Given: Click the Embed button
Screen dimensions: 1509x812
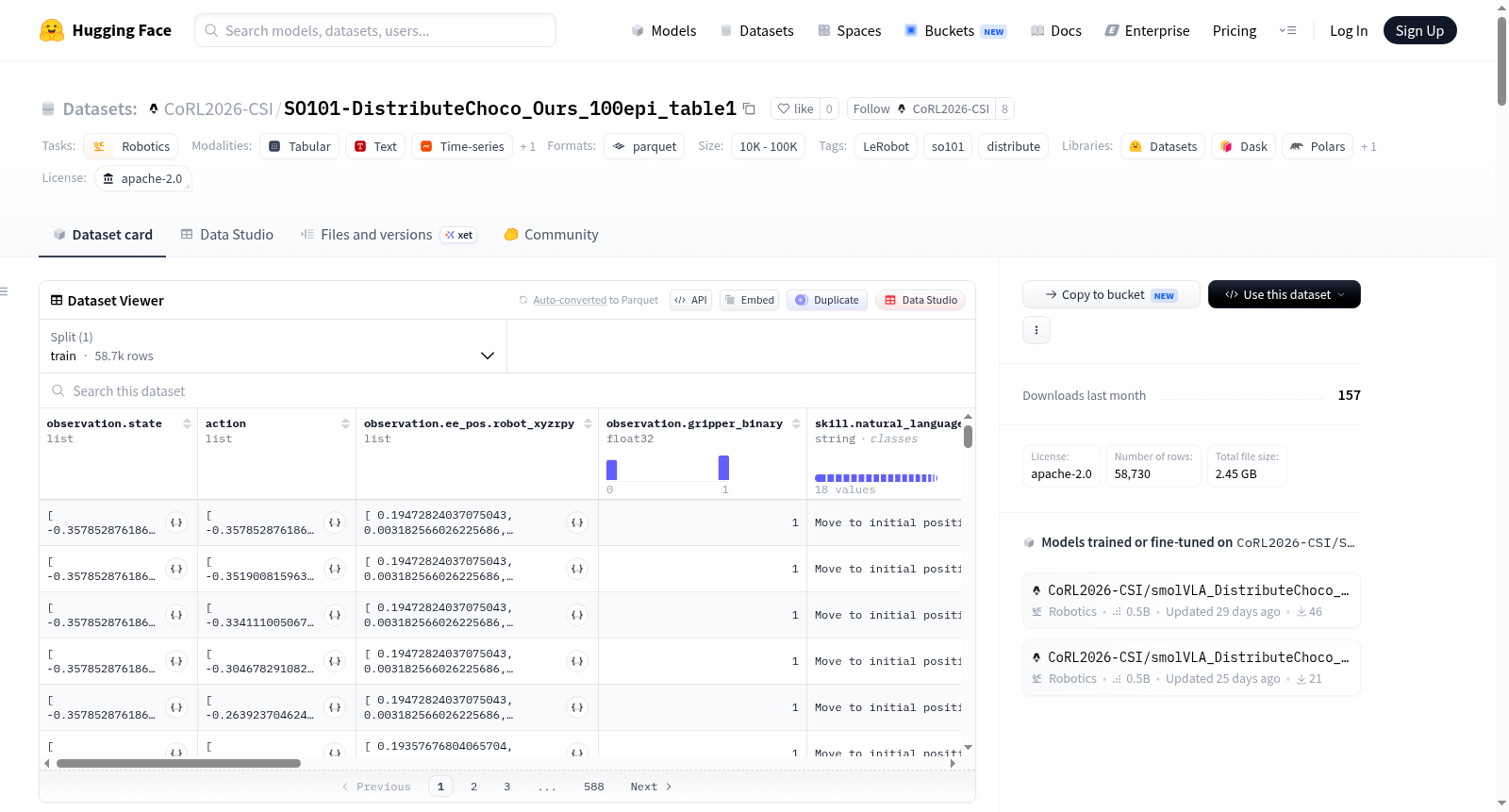Looking at the screenshot, I should click(749, 300).
